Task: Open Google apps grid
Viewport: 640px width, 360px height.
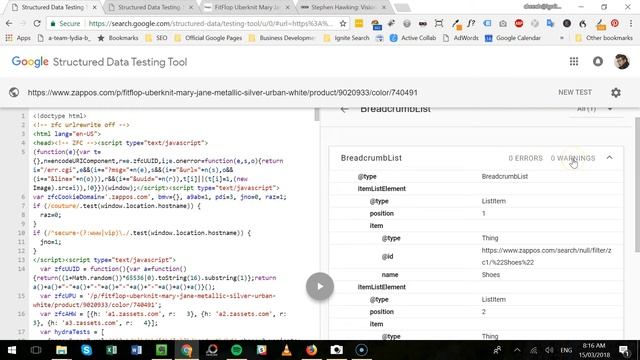Action: [x=574, y=62]
